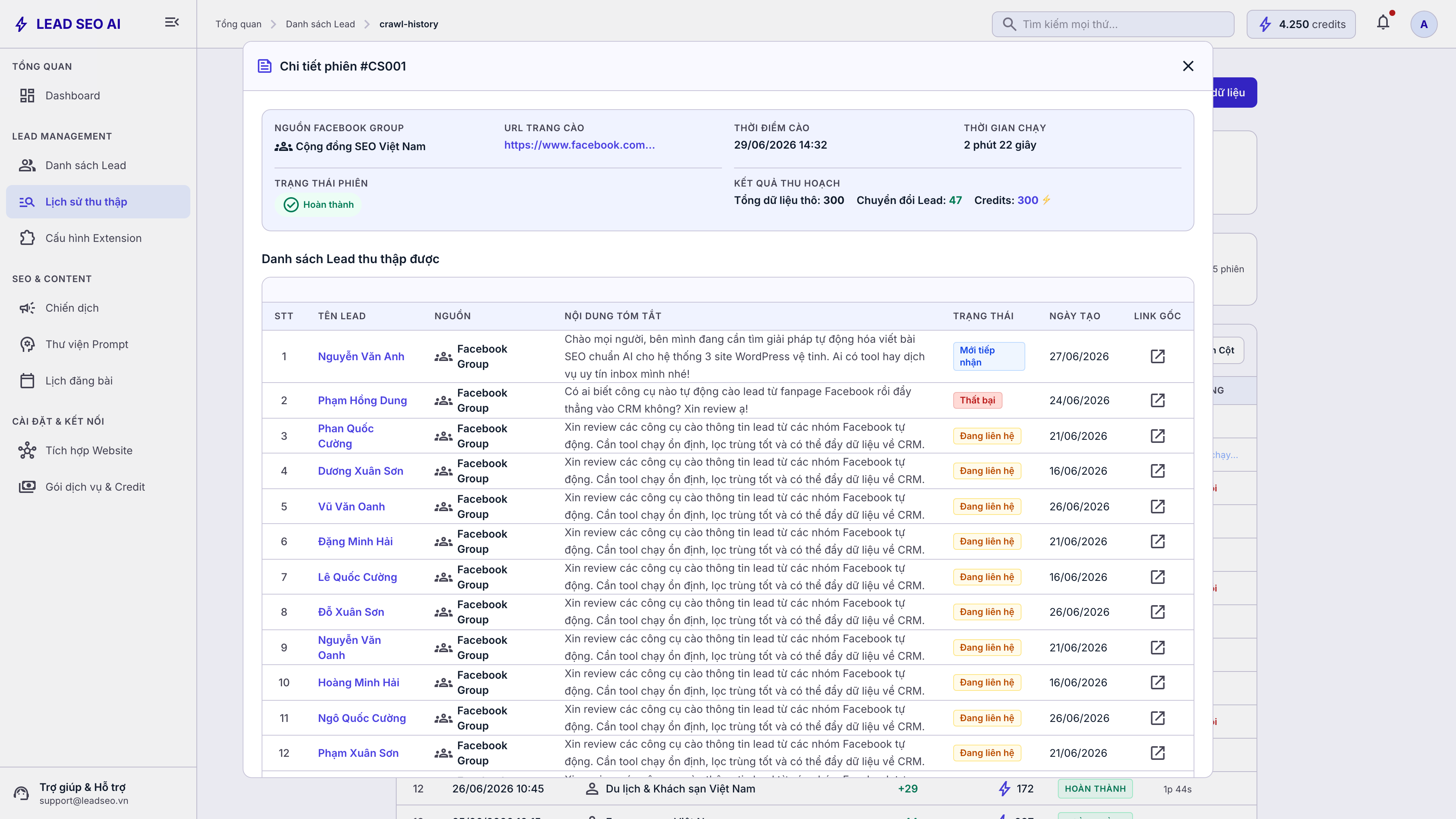Image resolution: width=1456 pixels, height=819 pixels.
Task: Click the search magnifier icon
Action: [x=1009, y=24]
